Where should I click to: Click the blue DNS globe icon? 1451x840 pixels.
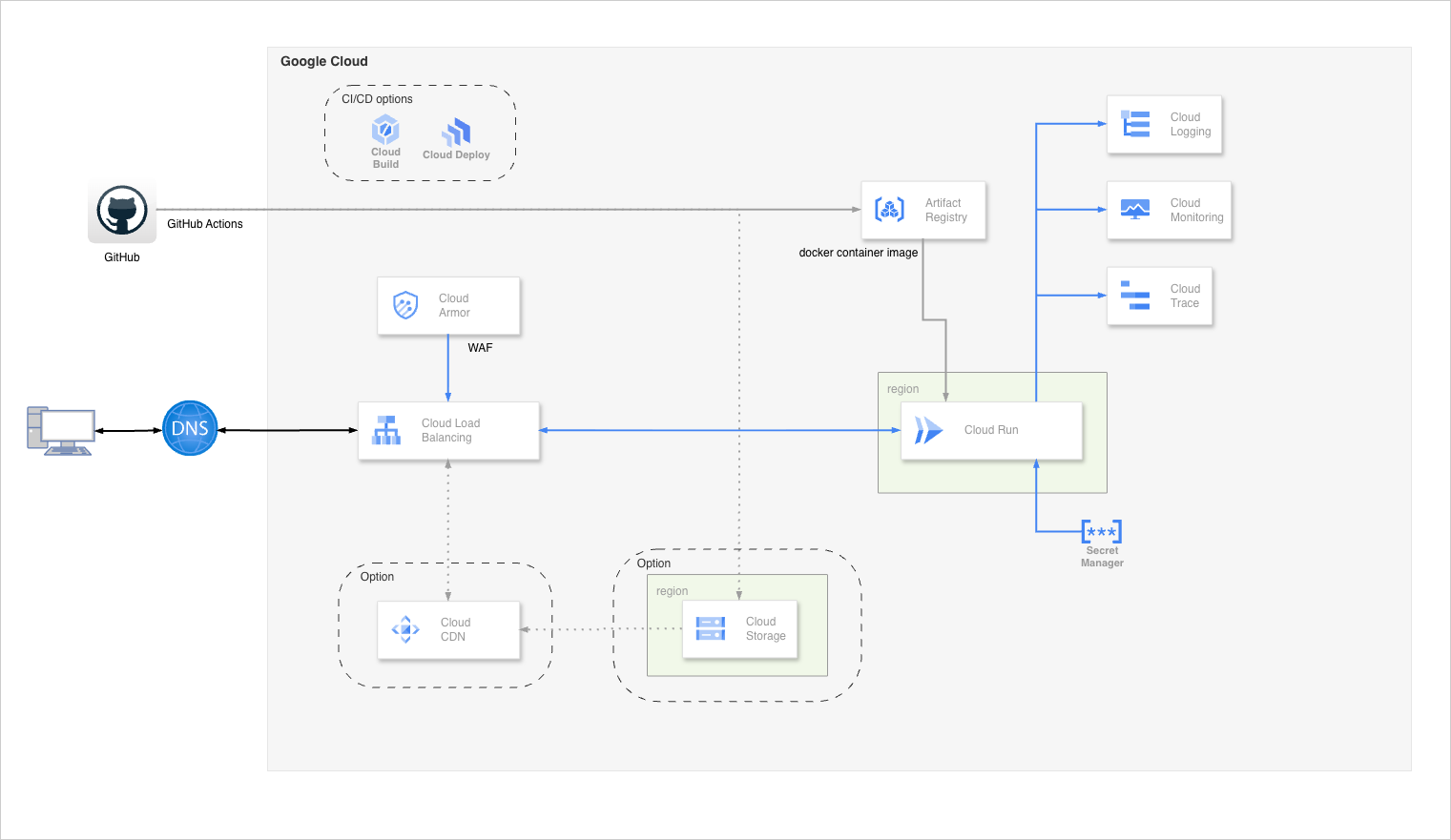point(190,428)
